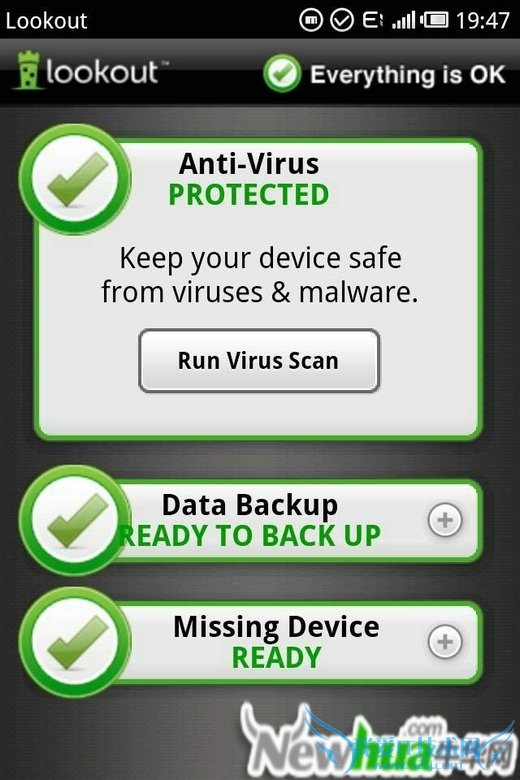The width and height of the screenshot is (520, 780).
Task: Tap the EDGE network indicator icon
Action: 373,20
